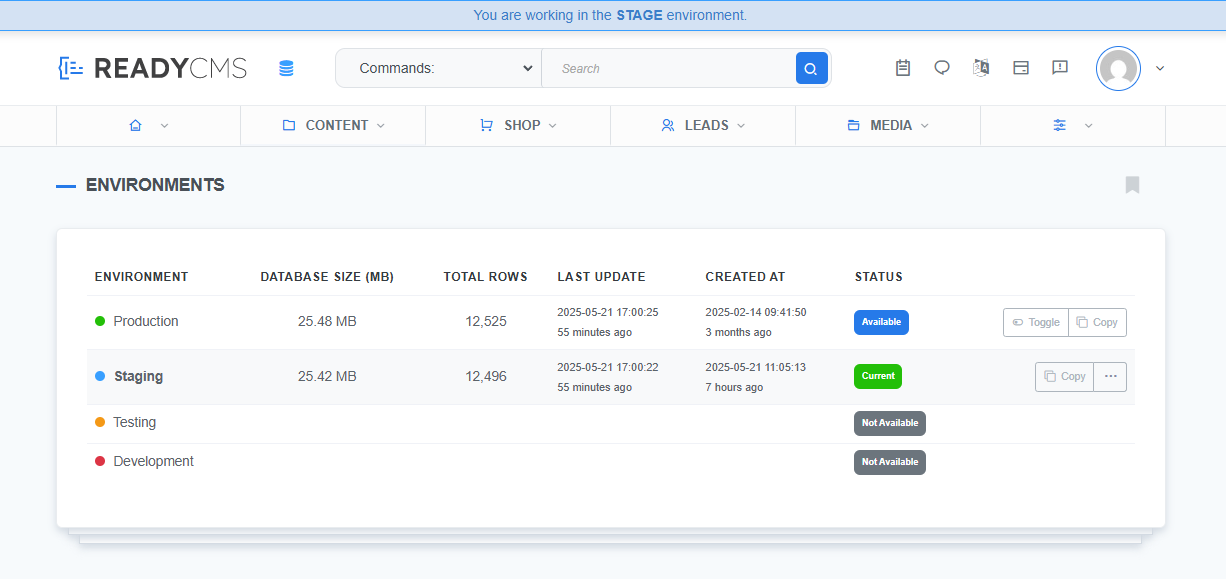This screenshot has height=579, width=1226.
Task: Click the card window icon in header
Action: click(1021, 68)
